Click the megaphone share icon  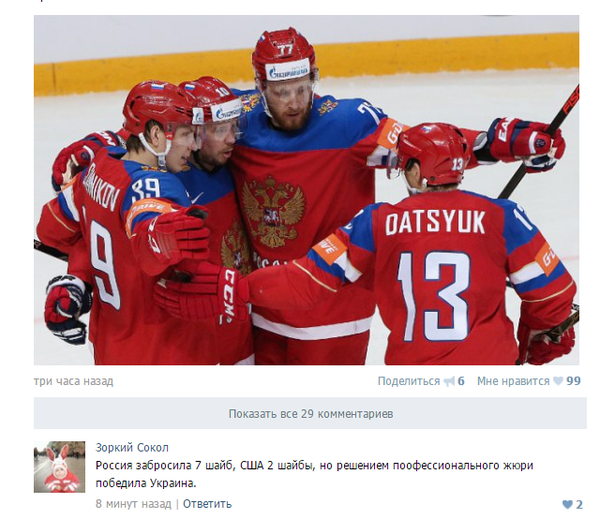[x=449, y=381]
